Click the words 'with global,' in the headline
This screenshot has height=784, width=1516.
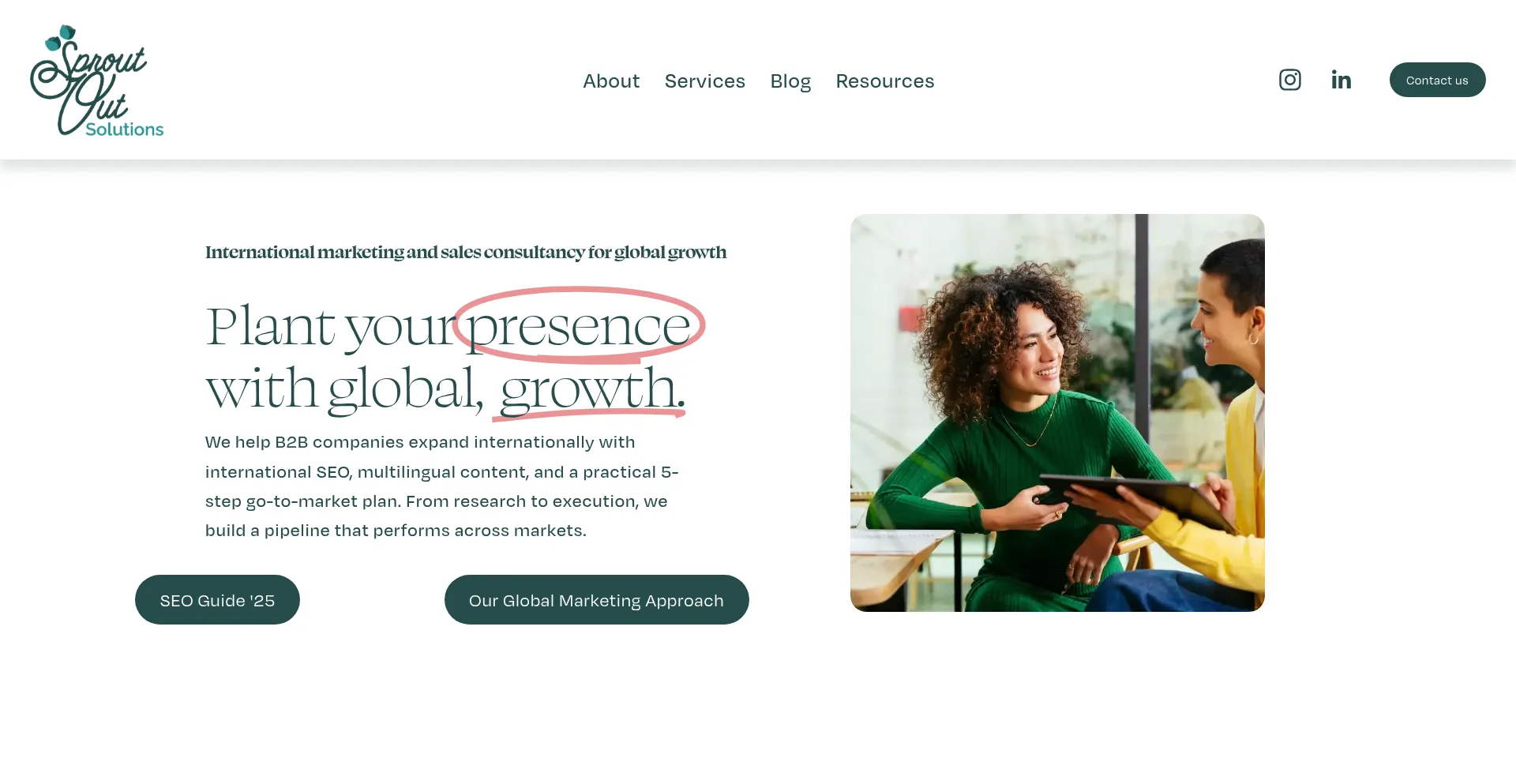(x=344, y=390)
